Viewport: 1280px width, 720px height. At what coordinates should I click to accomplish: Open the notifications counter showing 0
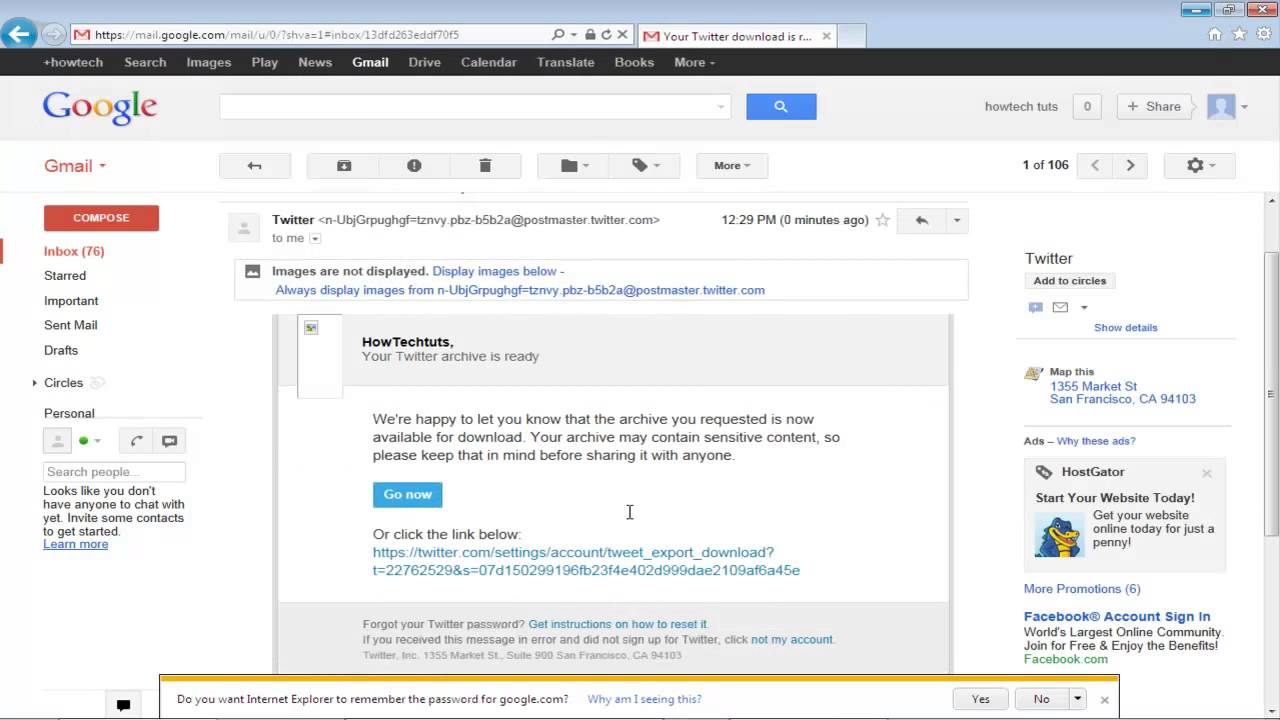(1087, 106)
